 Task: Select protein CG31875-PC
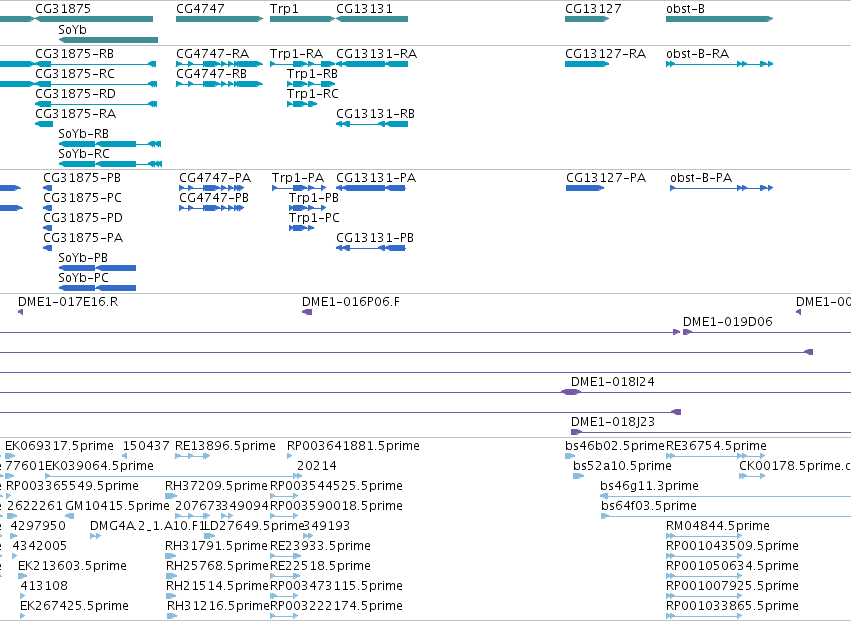pyautogui.click(x=48, y=208)
